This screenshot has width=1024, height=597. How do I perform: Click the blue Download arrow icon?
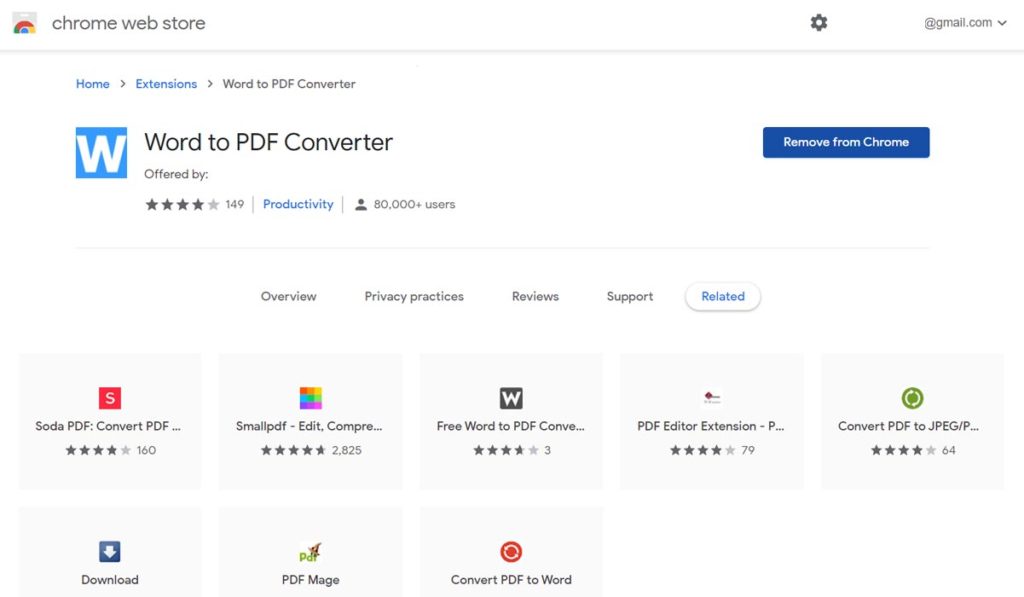[110, 551]
